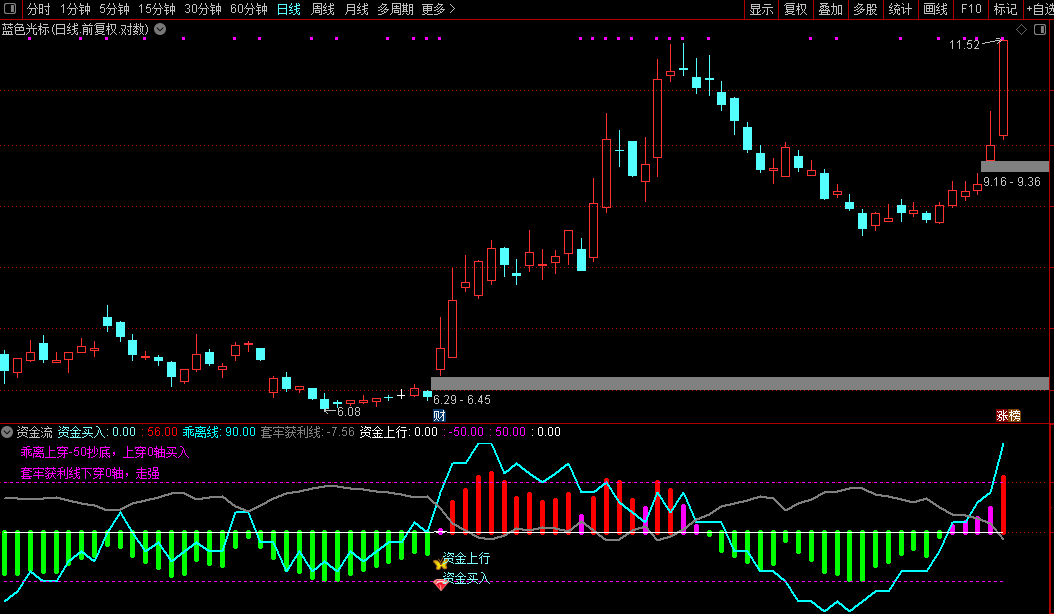
Task: Toggle the left side panel icon
Action: point(10,9)
